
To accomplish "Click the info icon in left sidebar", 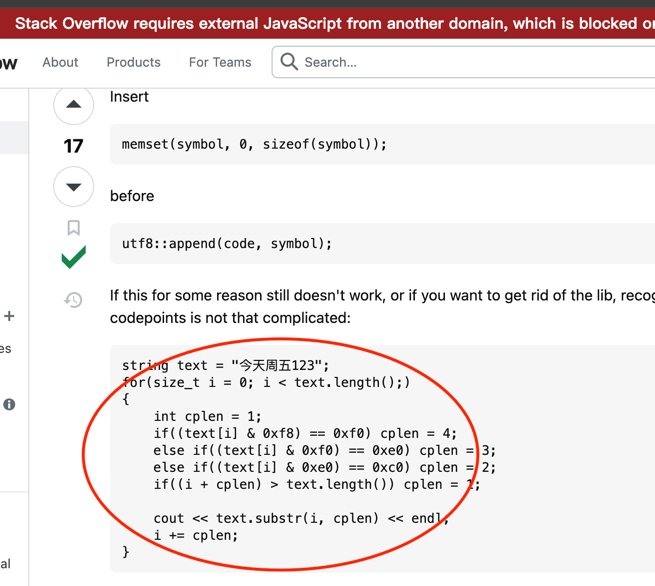I will click(x=9, y=404).
